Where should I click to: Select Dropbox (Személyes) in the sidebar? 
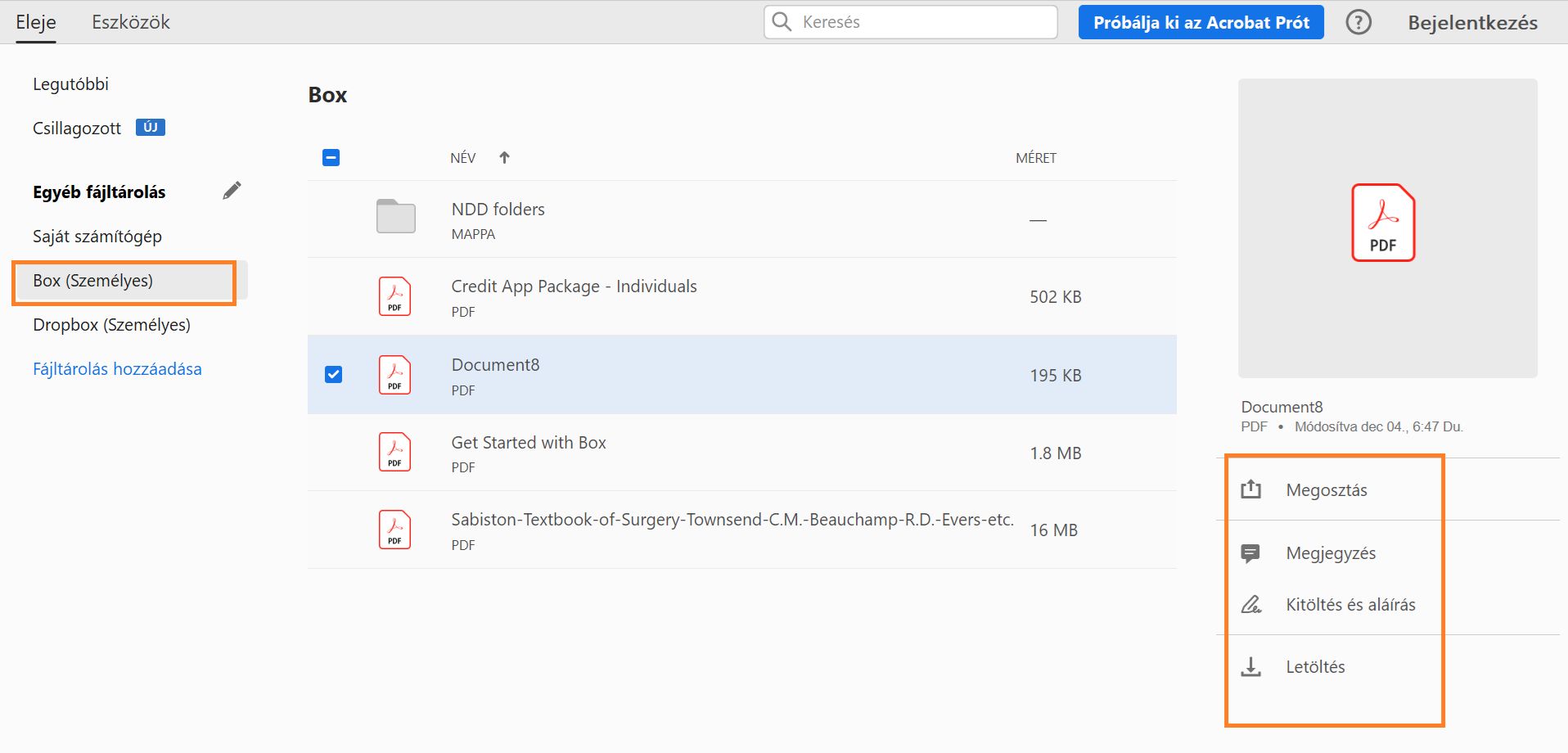point(111,324)
